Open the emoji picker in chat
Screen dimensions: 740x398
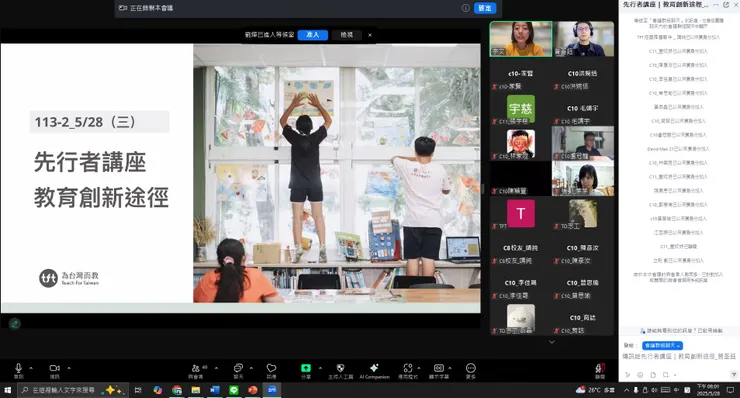(640, 375)
